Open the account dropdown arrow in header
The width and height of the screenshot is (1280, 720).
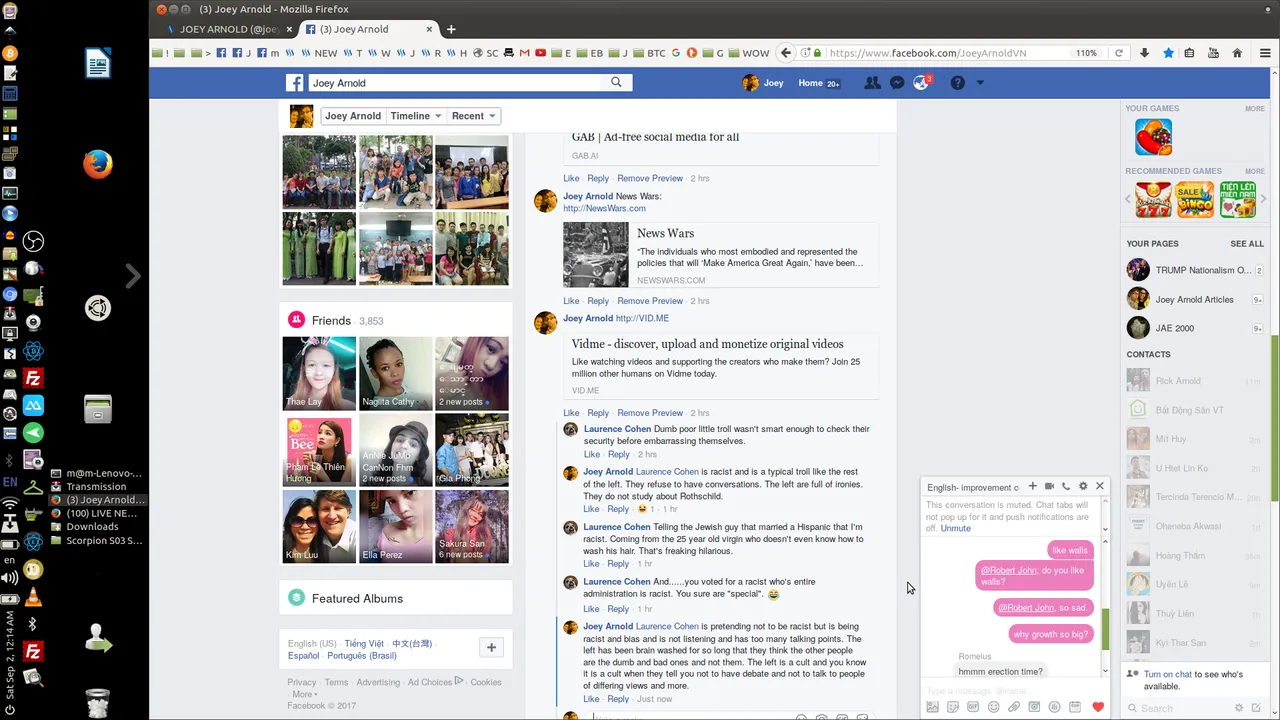[x=980, y=83]
